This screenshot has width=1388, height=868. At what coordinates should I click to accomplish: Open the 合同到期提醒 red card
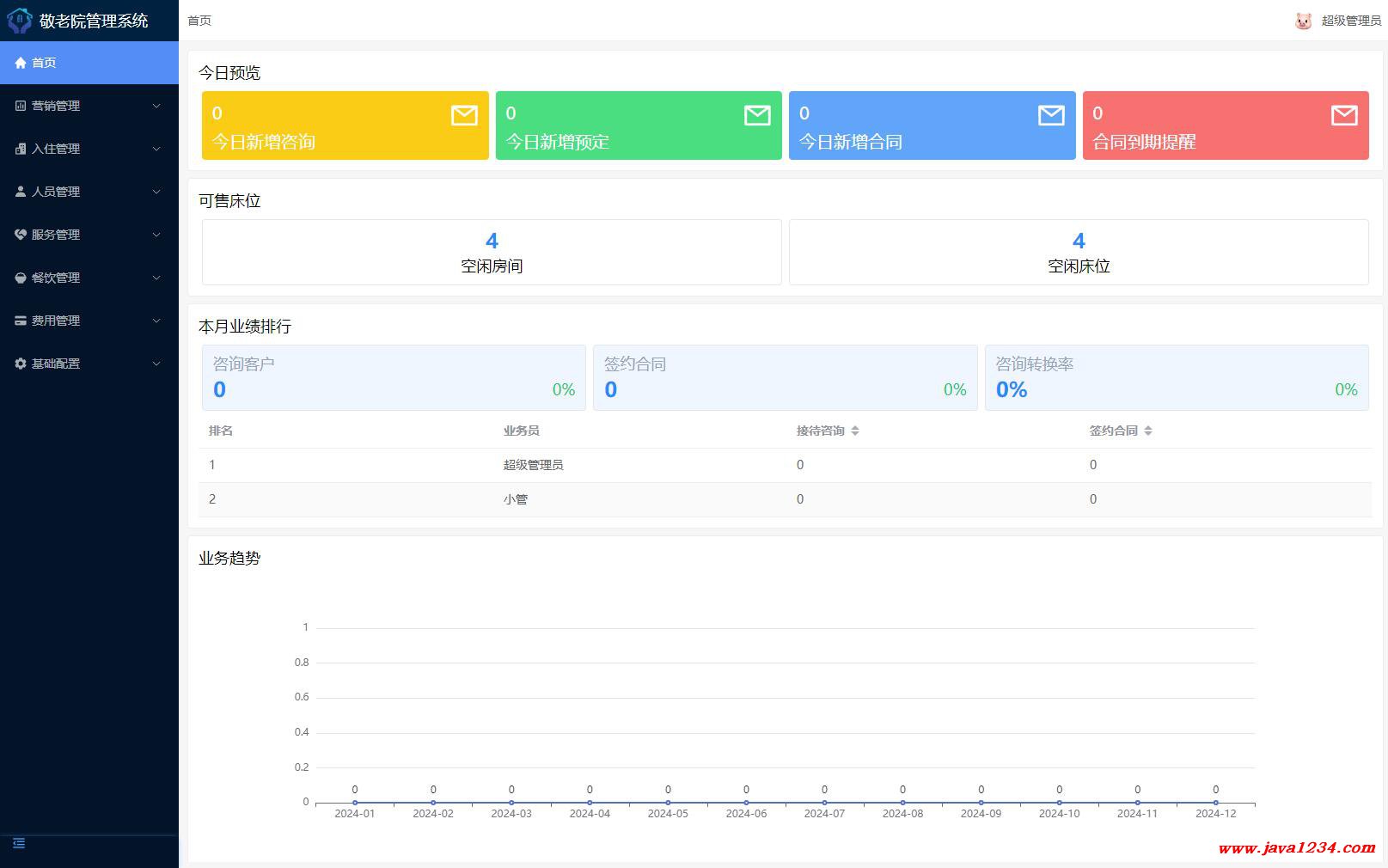[x=1226, y=125]
